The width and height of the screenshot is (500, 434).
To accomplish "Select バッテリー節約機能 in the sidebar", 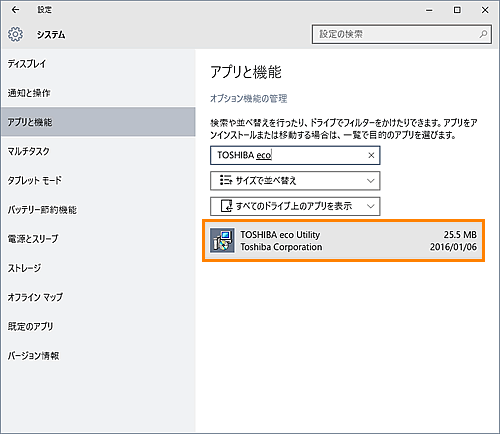I will coord(98,209).
